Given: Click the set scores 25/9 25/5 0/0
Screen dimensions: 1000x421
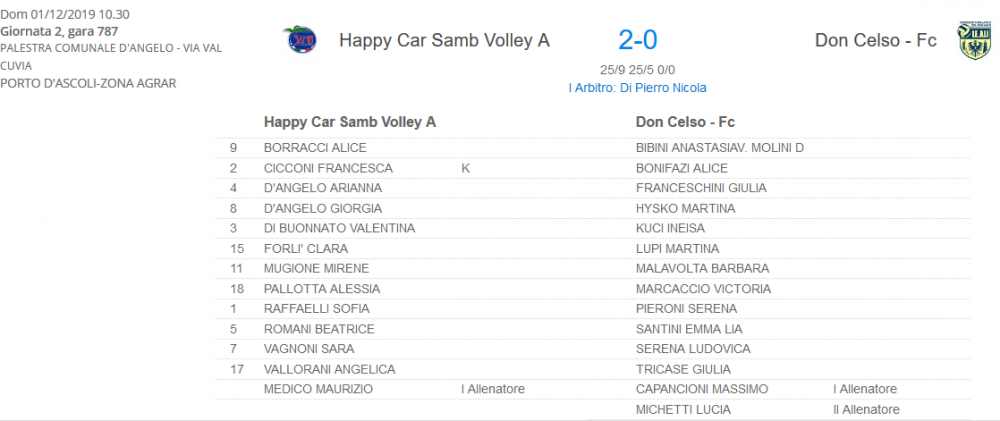Looking at the screenshot, I should tap(637, 70).
